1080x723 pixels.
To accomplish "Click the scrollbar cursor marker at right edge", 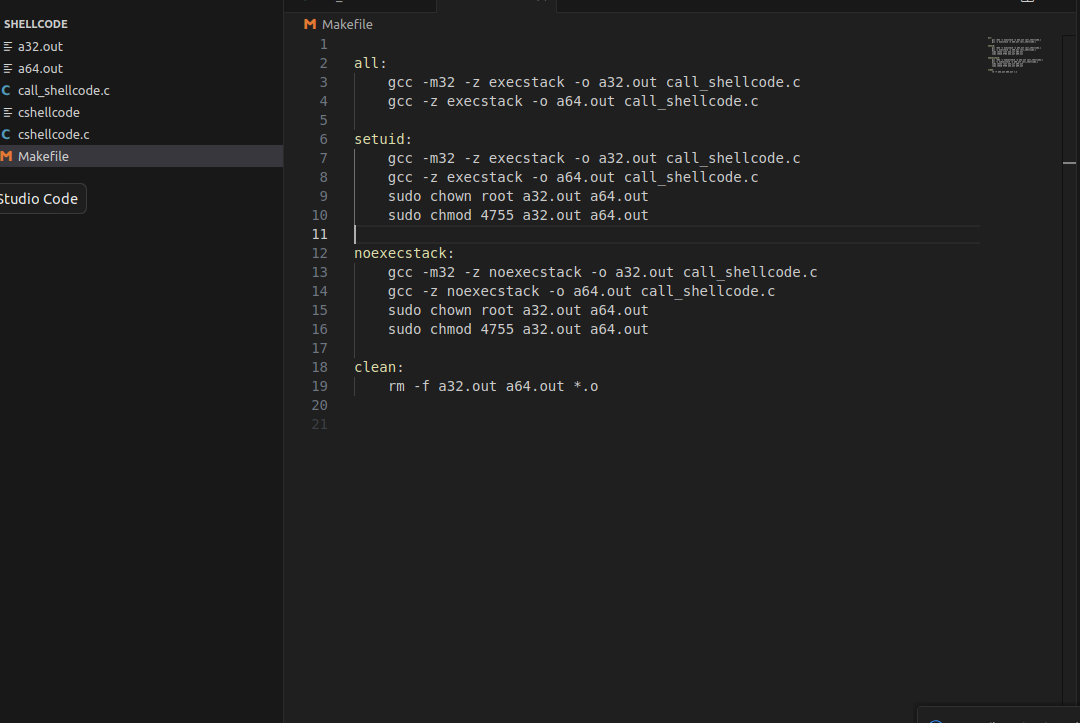I will pos(1069,163).
